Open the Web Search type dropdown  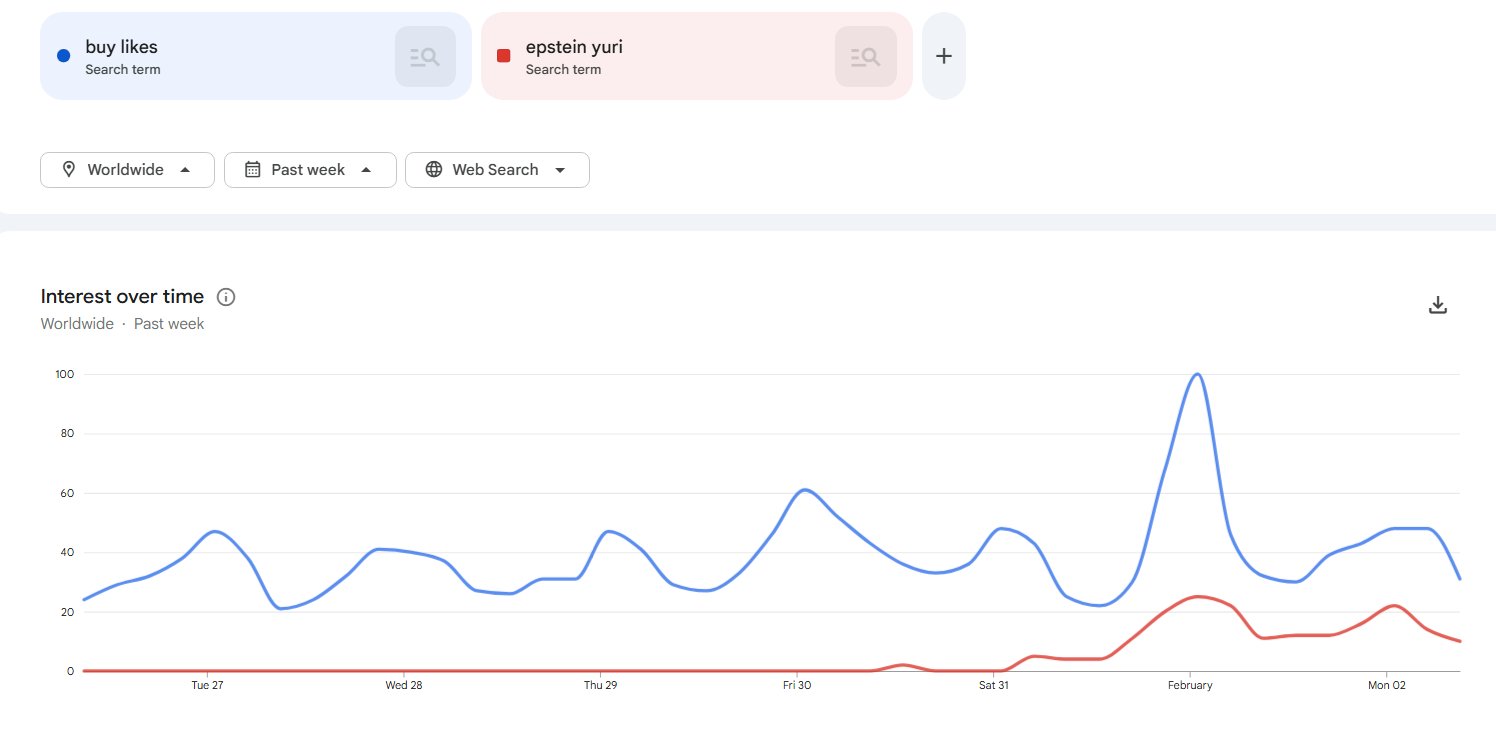(x=497, y=170)
